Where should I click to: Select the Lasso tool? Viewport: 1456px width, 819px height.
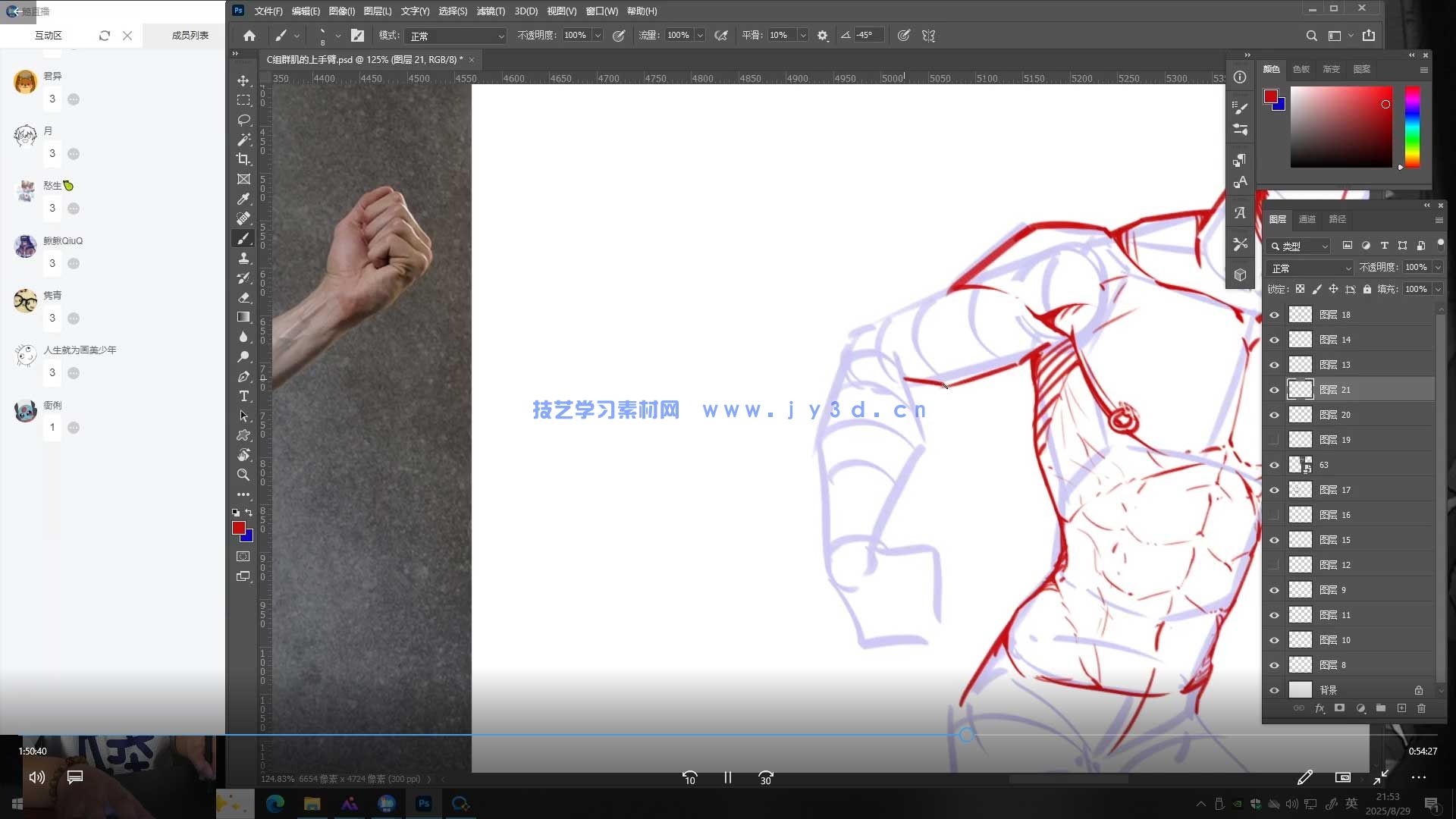pos(243,120)
